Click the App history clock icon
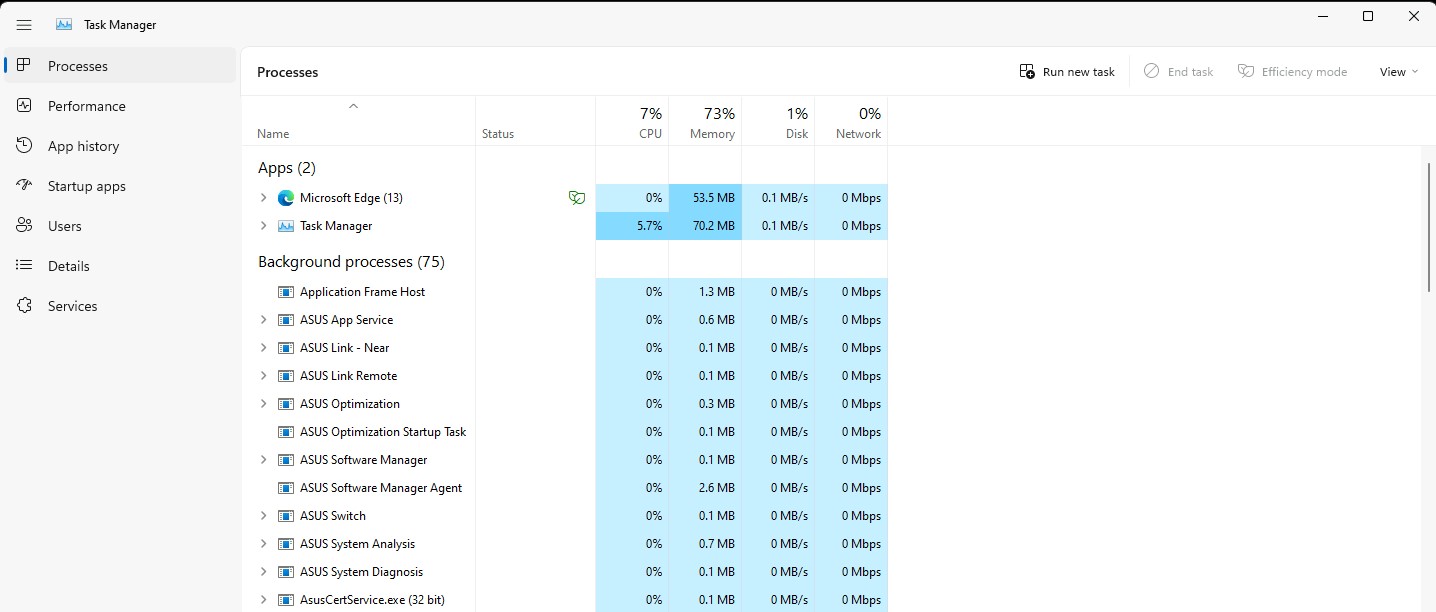This screenshot has height=612, width=1436. pyautogui.click(x=25, y=146)
